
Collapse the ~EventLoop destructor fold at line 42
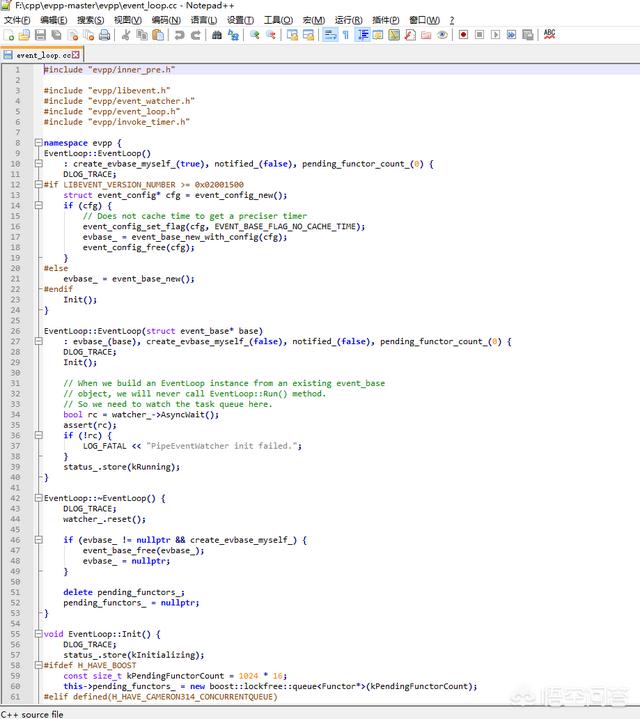39,498
